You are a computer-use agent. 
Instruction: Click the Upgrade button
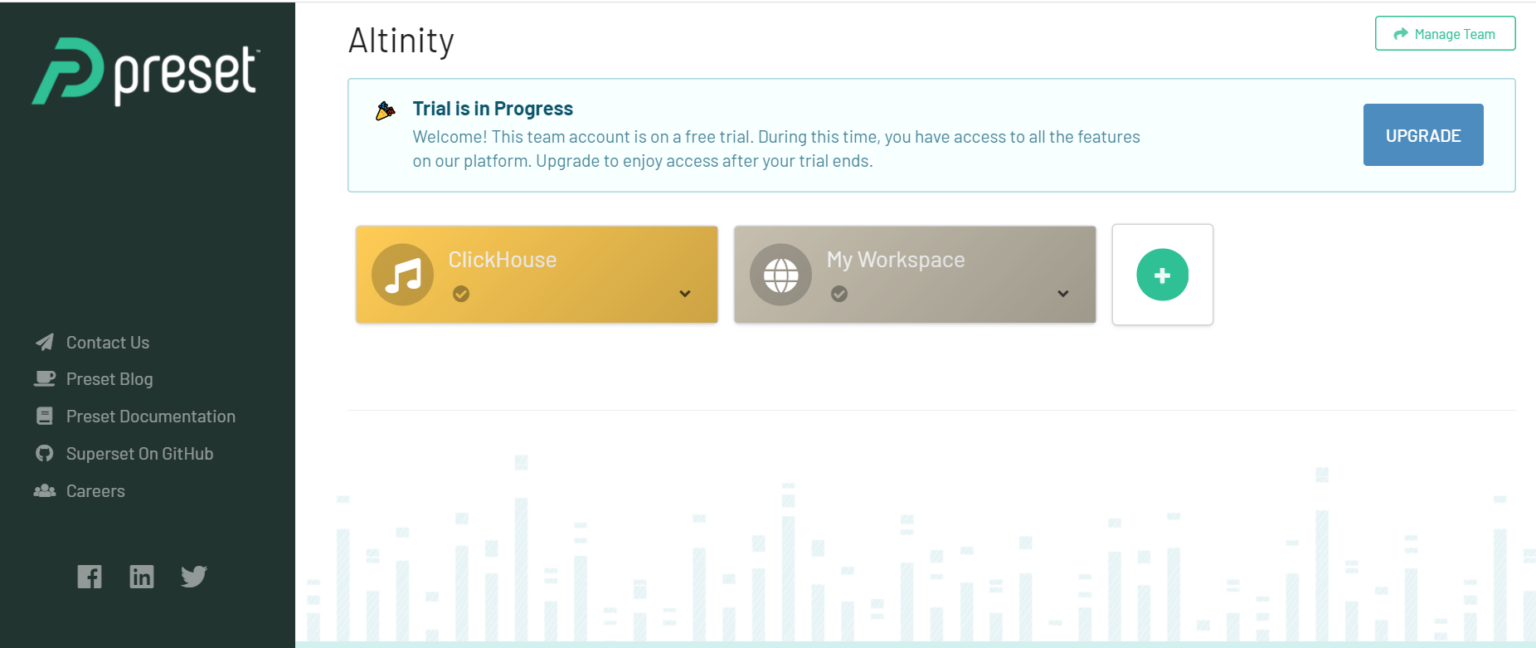[1422, 135]
